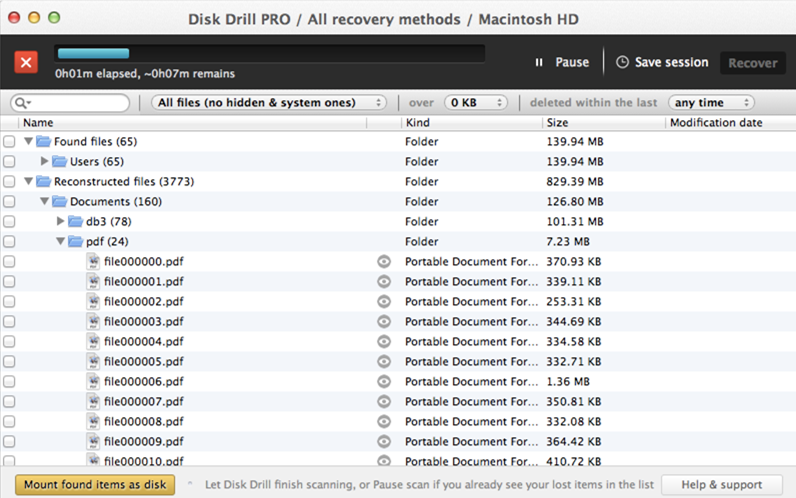This screenshot has width=796, height=498.
Task: Check the db3 (78) checkbox
Action: [x=9, y=221]
